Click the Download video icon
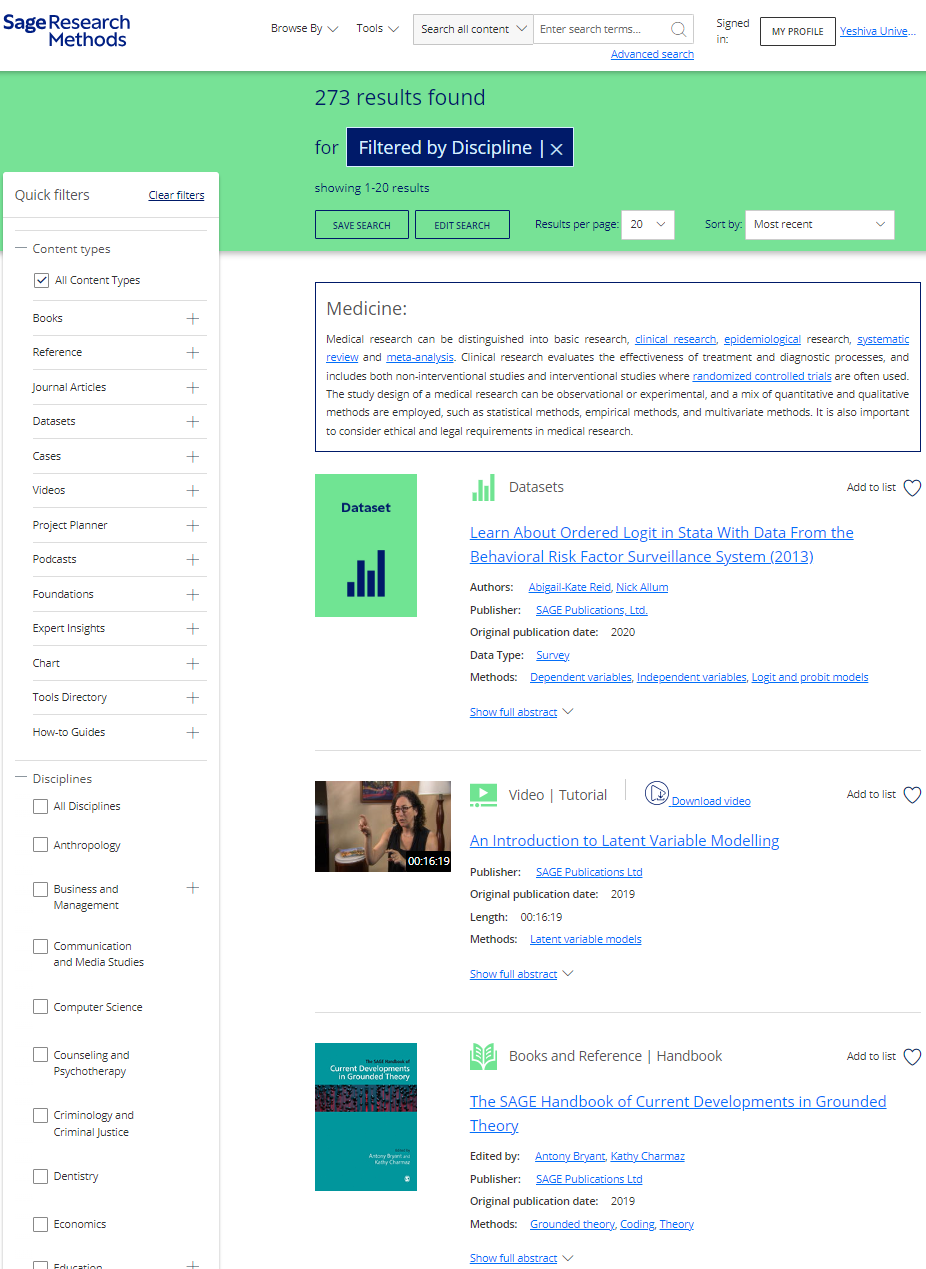 click(656, 793)
